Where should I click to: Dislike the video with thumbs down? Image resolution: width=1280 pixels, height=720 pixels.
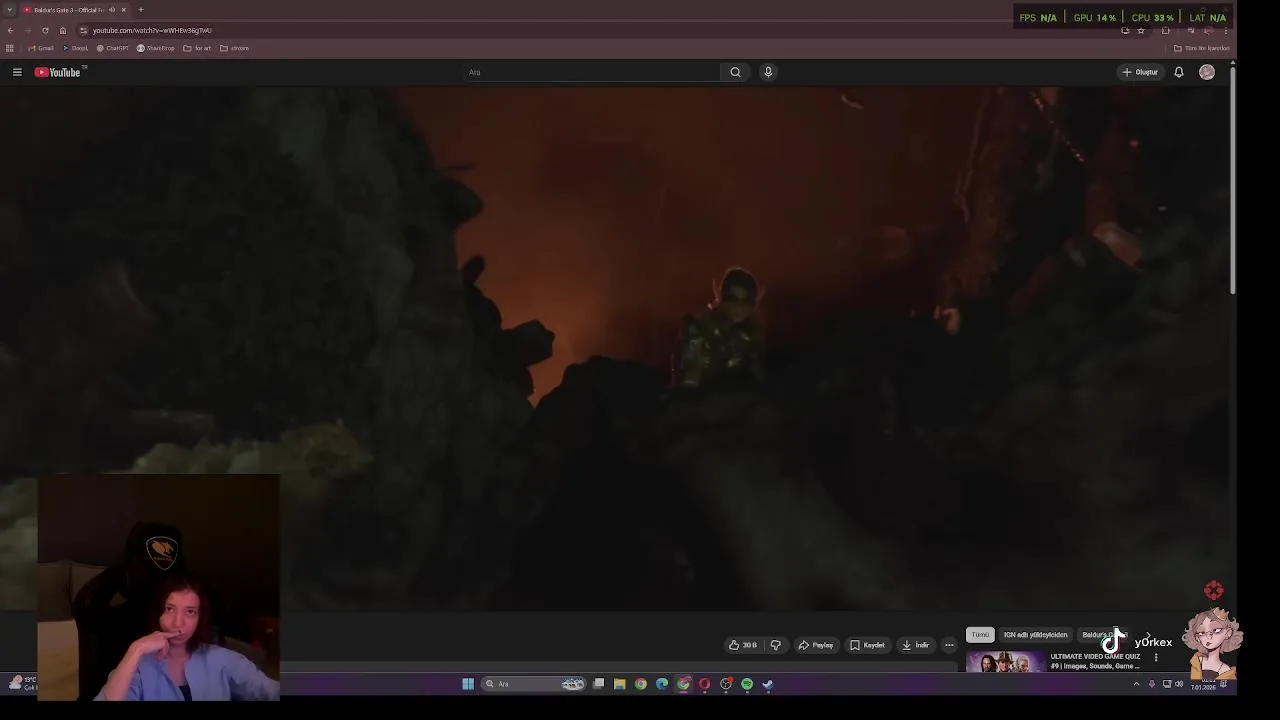click(x=775, y=645)
